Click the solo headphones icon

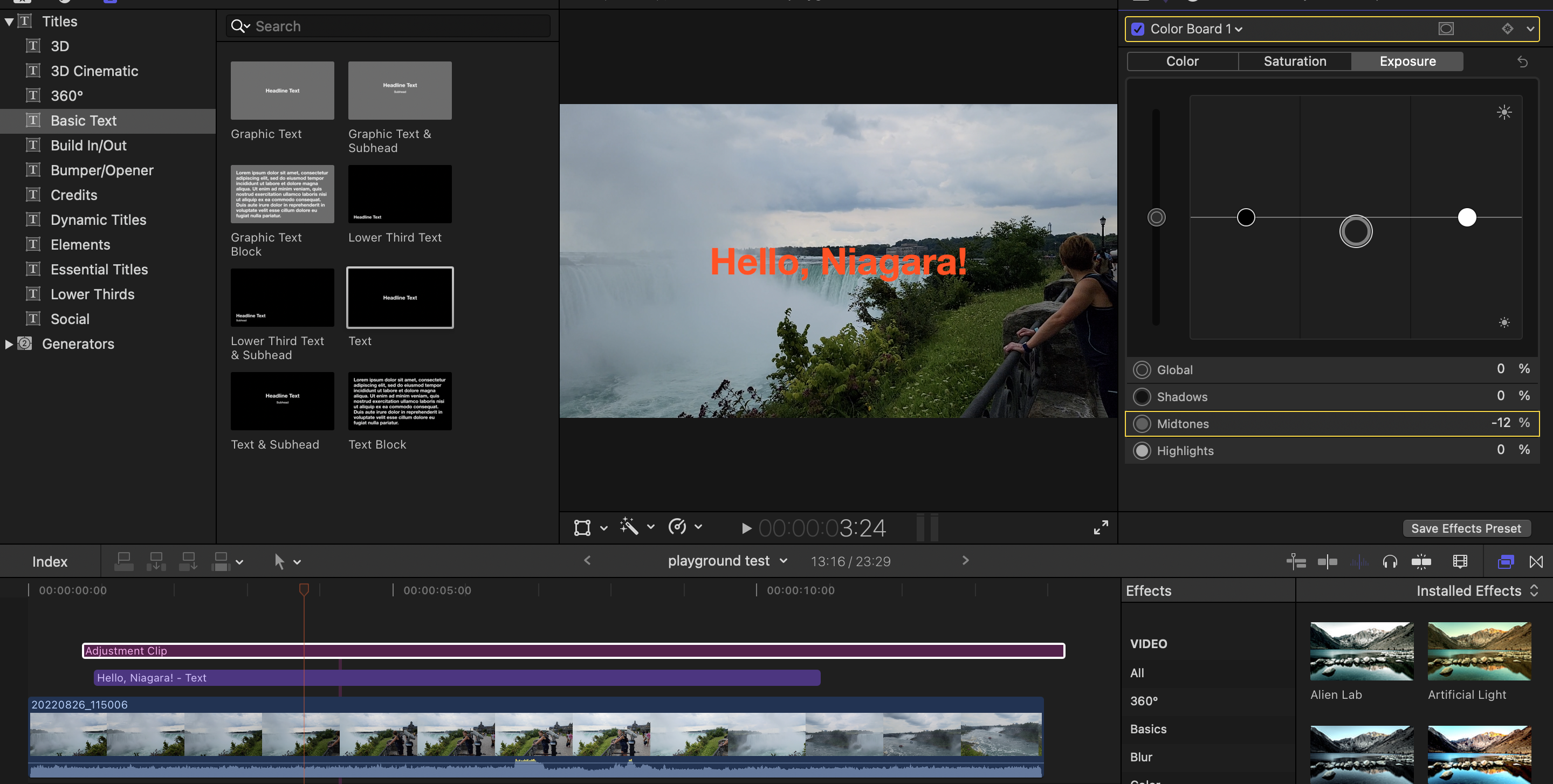(x=1390, y=562)
